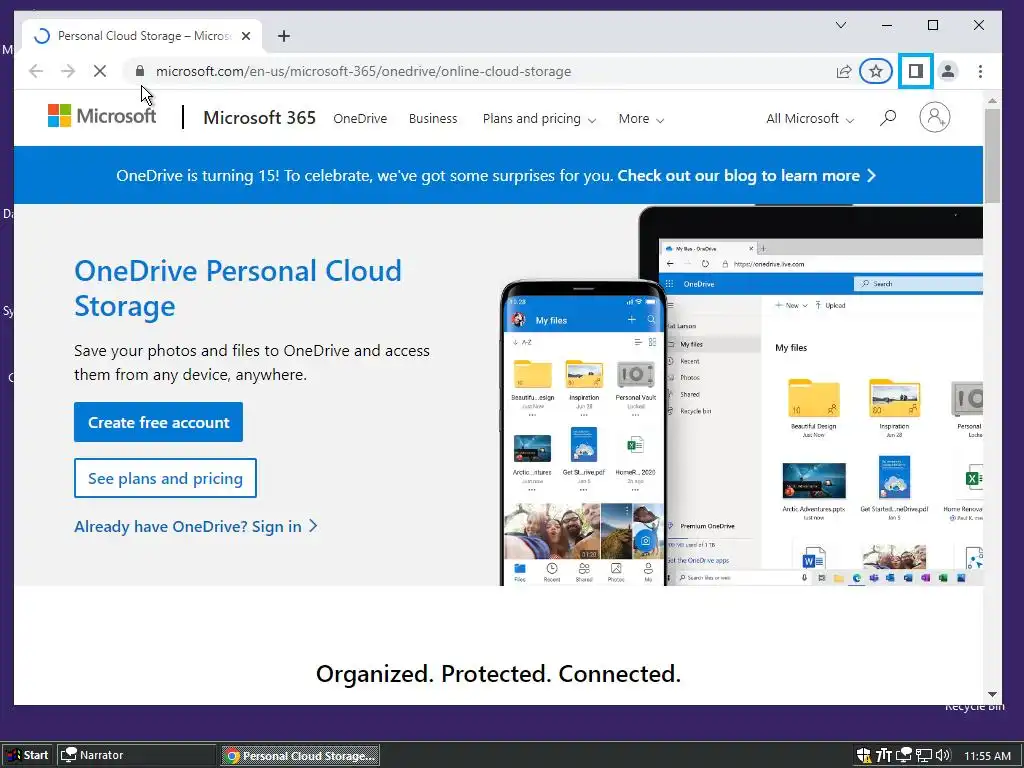1024x768 pixels.
Task: Click the network tray icon
Action: tap(923, 755)
